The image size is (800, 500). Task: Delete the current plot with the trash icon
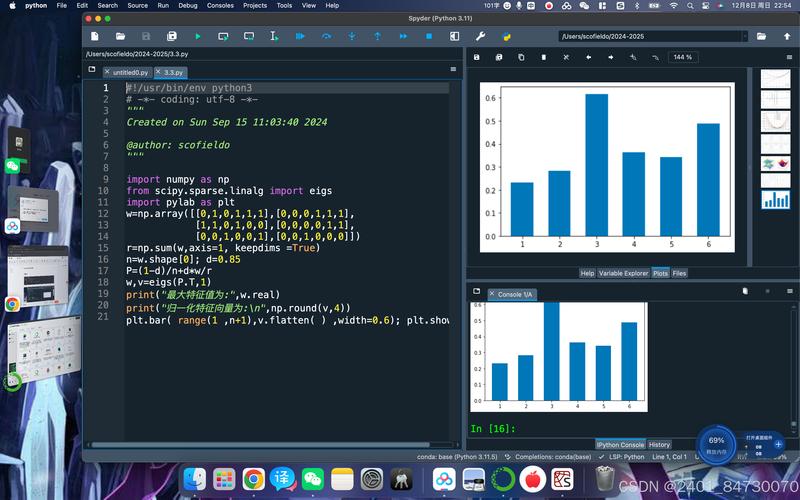[x=544, y=57]
